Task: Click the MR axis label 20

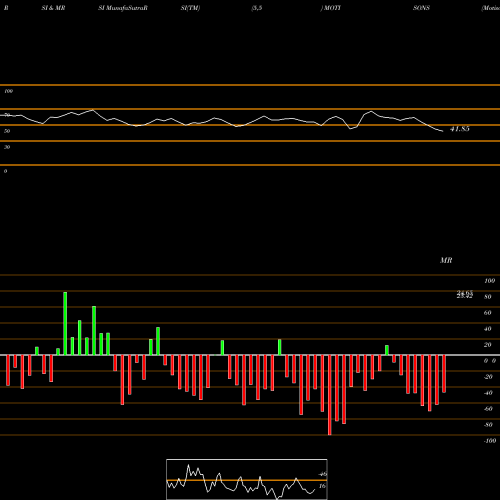Action: tap(488, 345)
